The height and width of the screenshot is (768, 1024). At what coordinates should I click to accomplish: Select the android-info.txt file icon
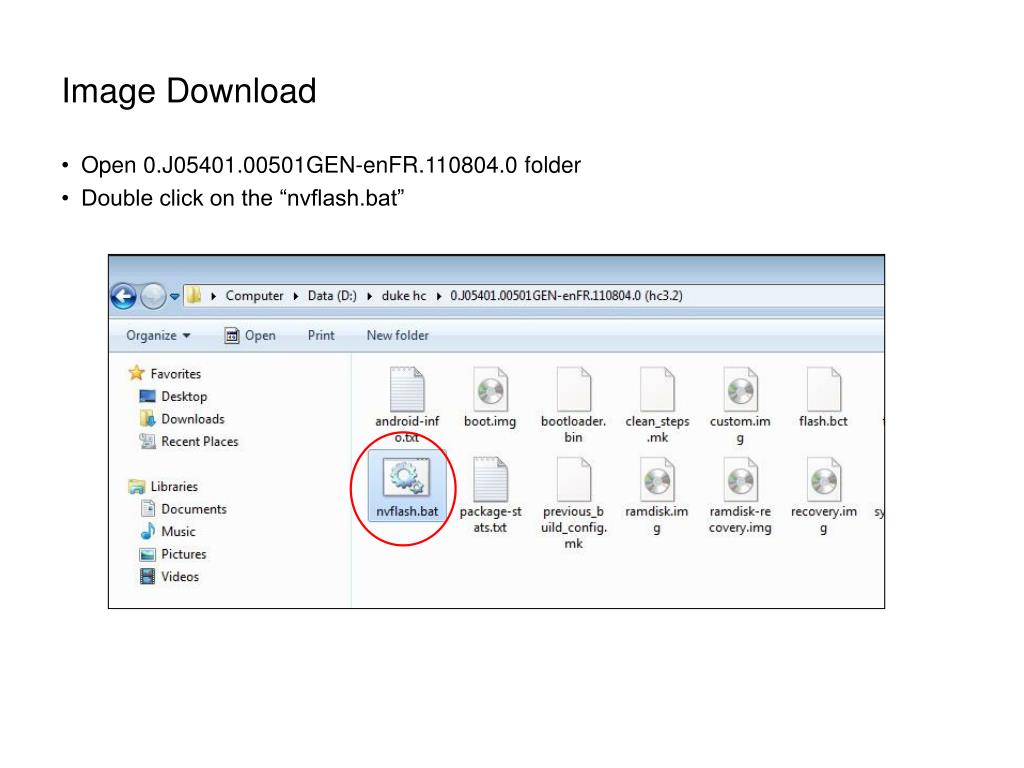(x=407, y=389)
